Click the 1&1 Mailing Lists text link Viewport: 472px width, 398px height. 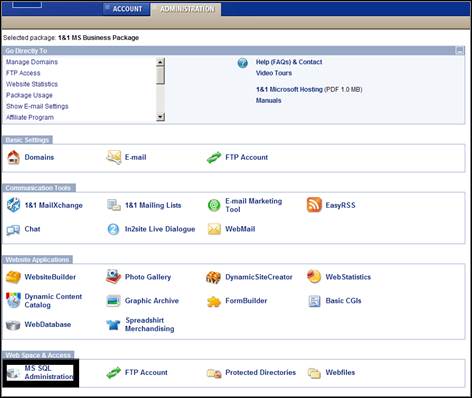[153, 205]
